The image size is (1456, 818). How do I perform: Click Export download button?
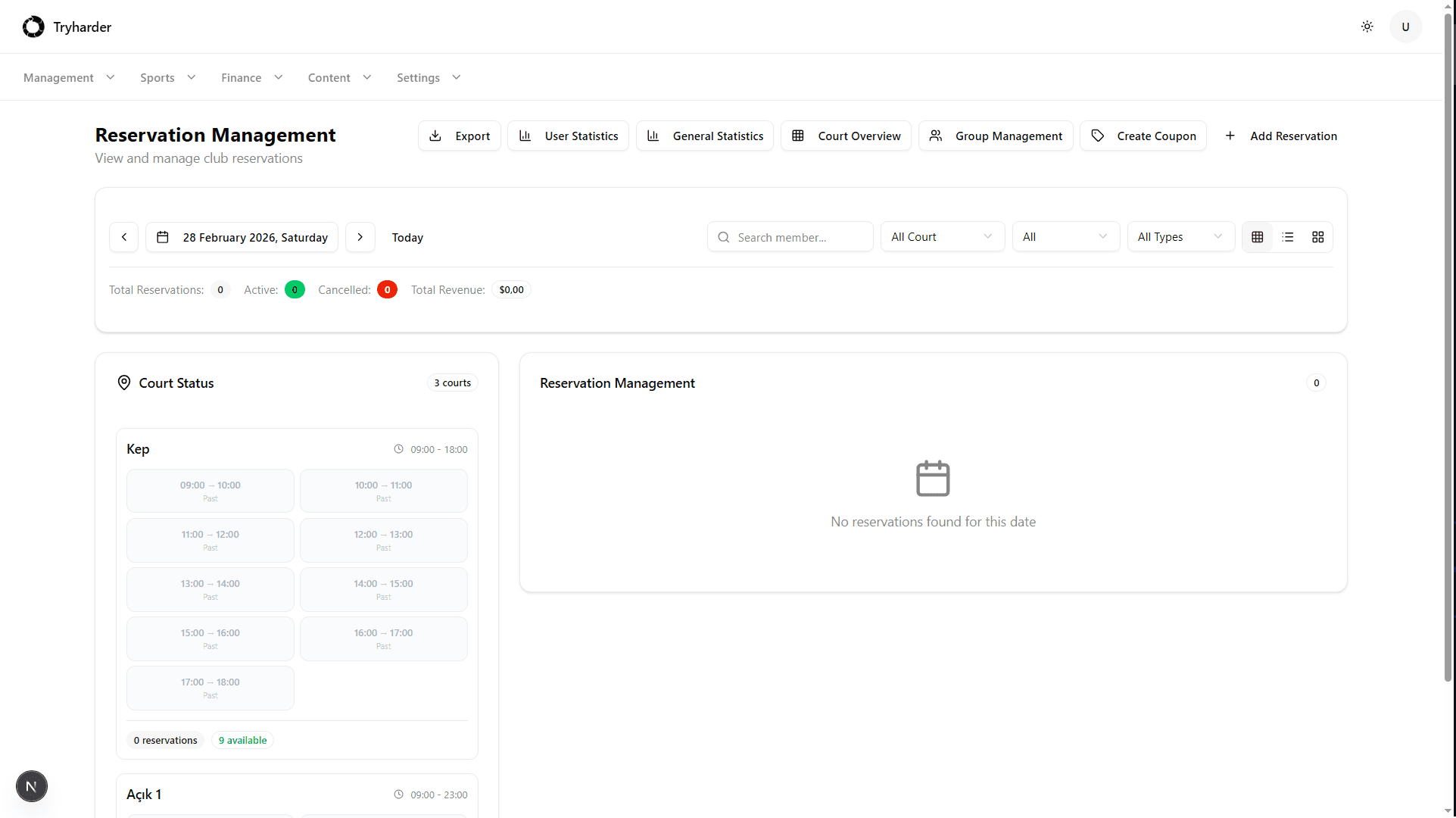[x=460, y=136]
